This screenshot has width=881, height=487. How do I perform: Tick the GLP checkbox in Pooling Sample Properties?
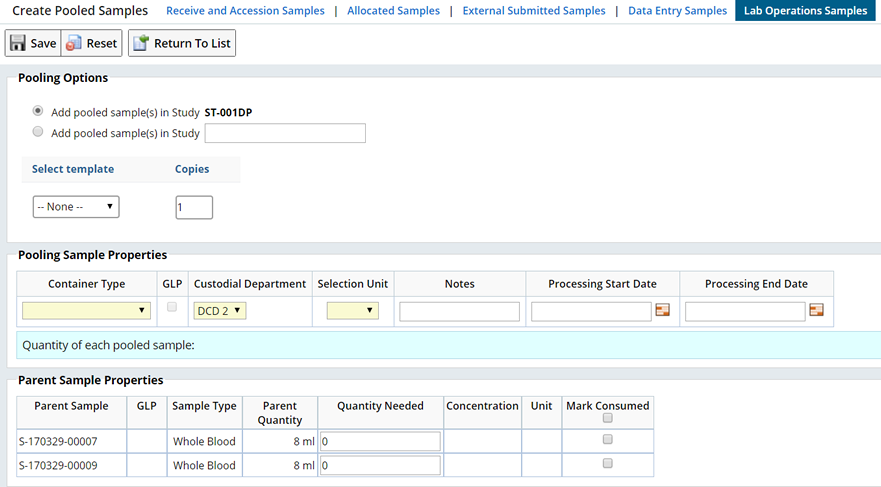pos(172,307)
